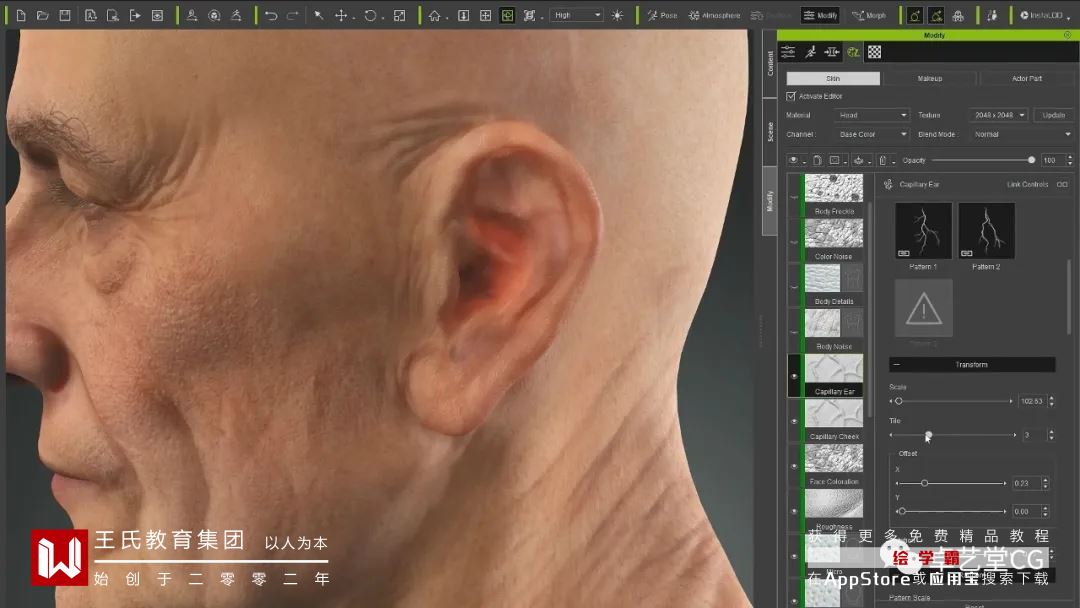Open the Material dropdown showing Head
Viewport: 1080px width, 608px height.
click(x=872, y=115)
